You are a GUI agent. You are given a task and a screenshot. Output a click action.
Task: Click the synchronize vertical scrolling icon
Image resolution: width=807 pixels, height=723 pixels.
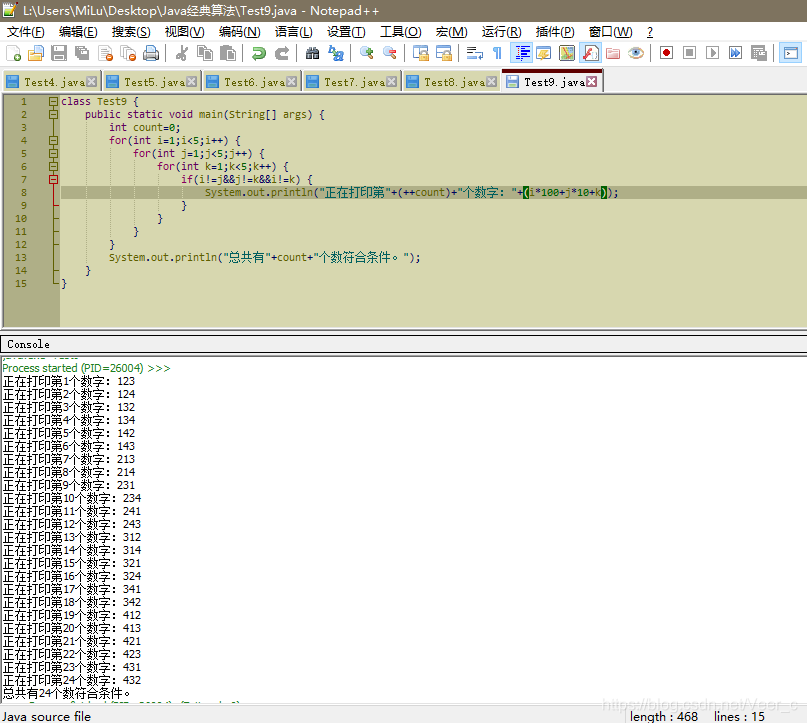click(x=420, y=53)
